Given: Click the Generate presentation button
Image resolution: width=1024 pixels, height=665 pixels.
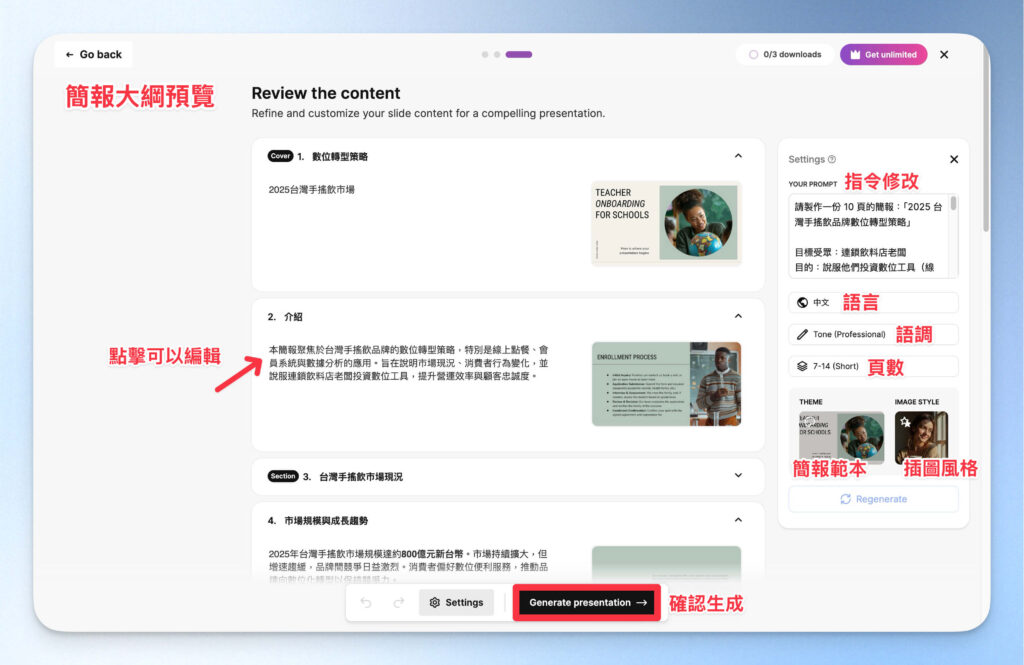Looking at the screenshot, I should coord(586,602).
